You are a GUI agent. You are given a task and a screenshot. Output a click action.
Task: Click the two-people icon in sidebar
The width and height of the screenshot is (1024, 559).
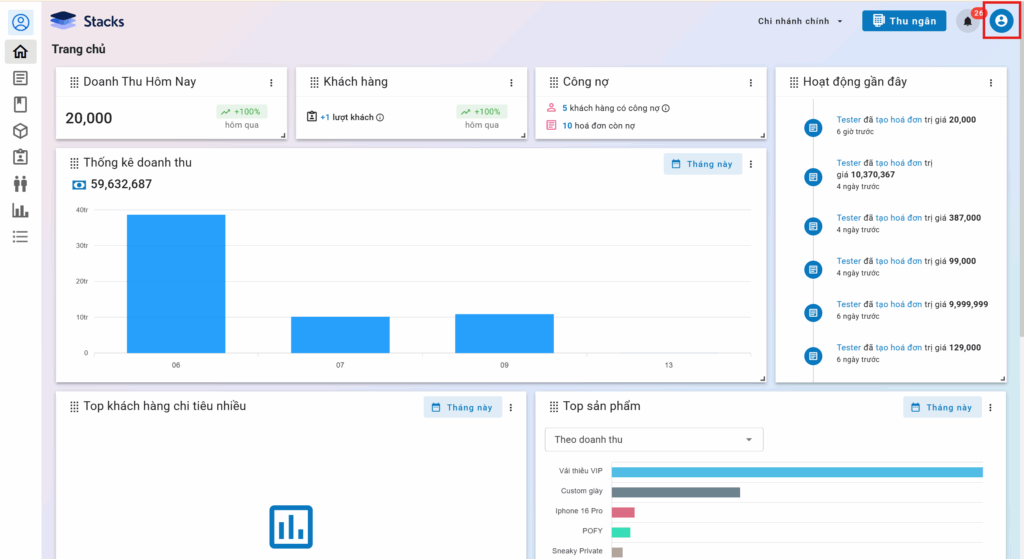tap(20, 184)
